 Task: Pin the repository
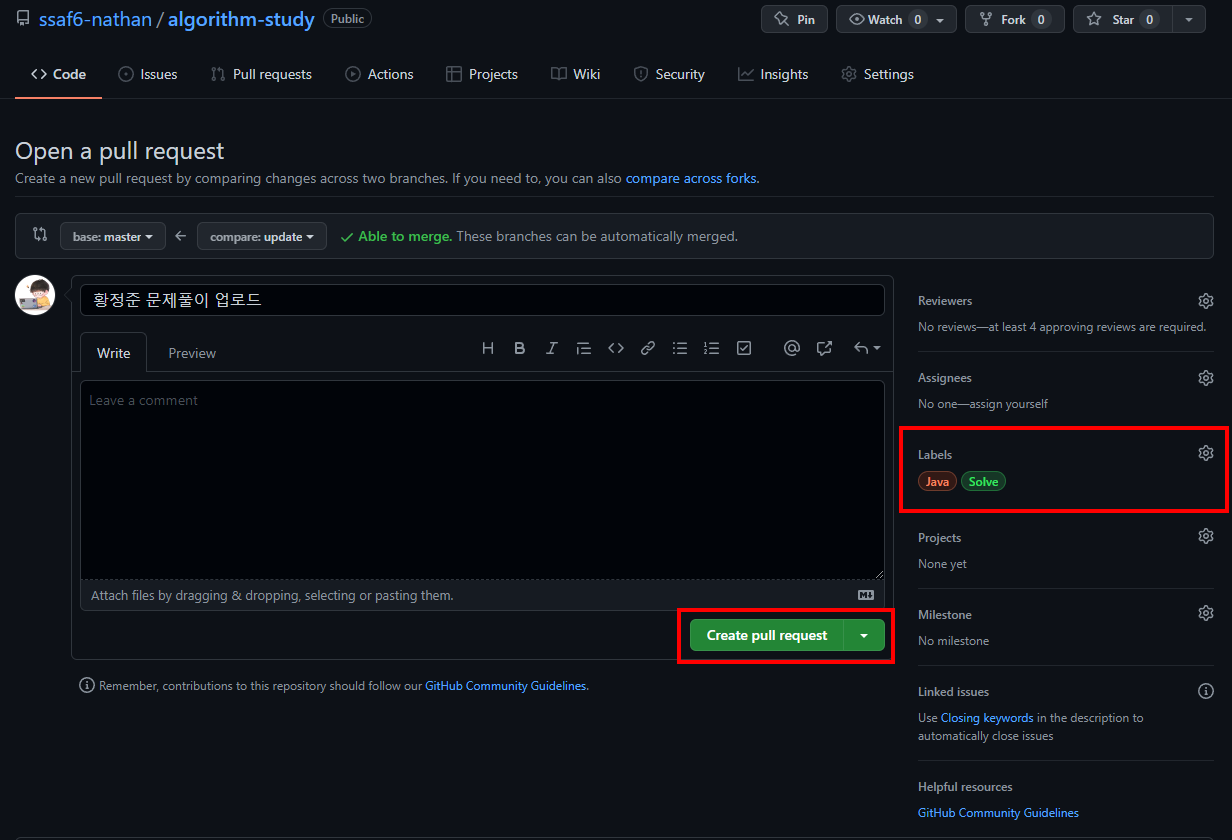(x=794, y=19)
